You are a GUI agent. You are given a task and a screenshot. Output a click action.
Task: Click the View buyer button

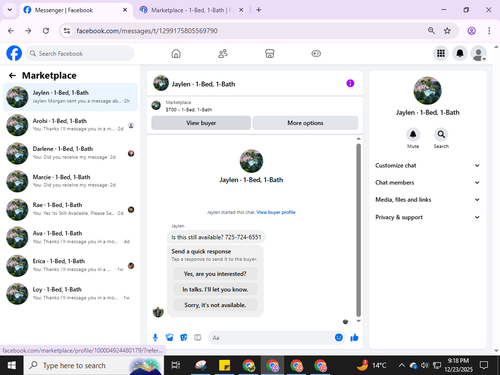201,123
